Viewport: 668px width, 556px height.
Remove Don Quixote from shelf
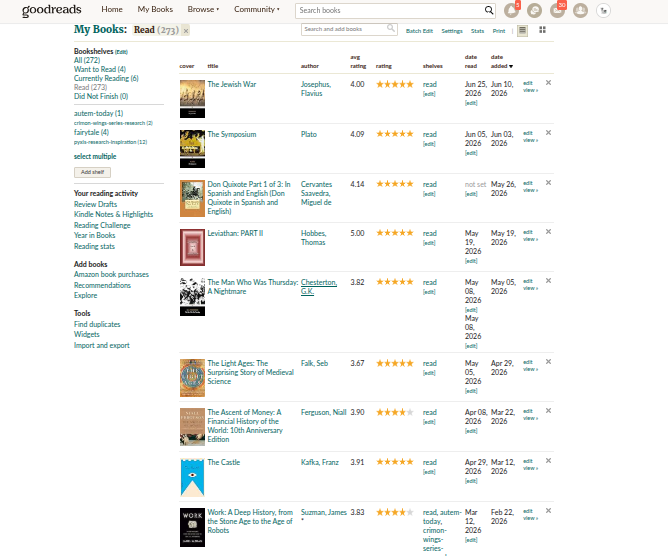click(x=548, y=182)
